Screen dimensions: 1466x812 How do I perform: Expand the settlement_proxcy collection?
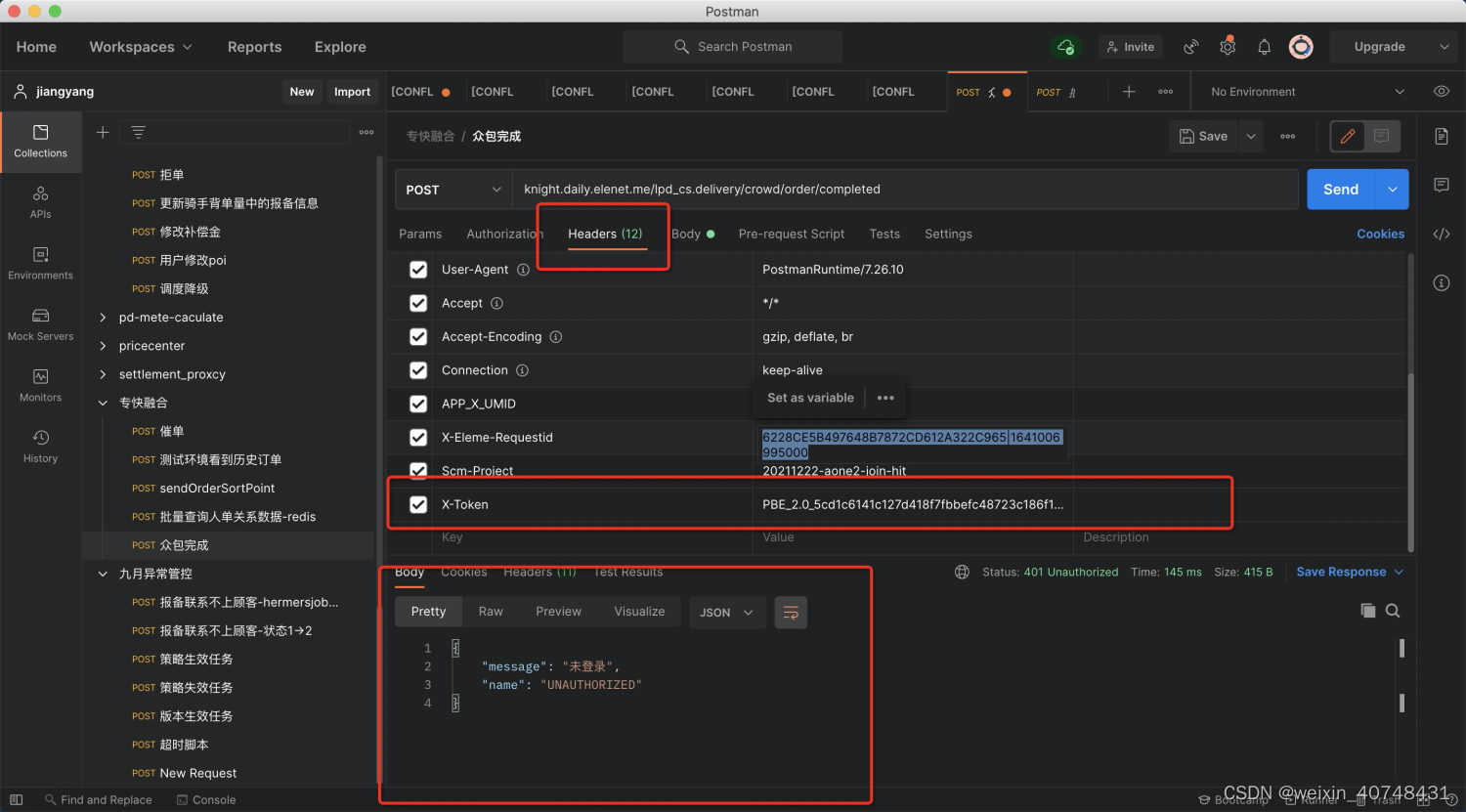[103, 374]
